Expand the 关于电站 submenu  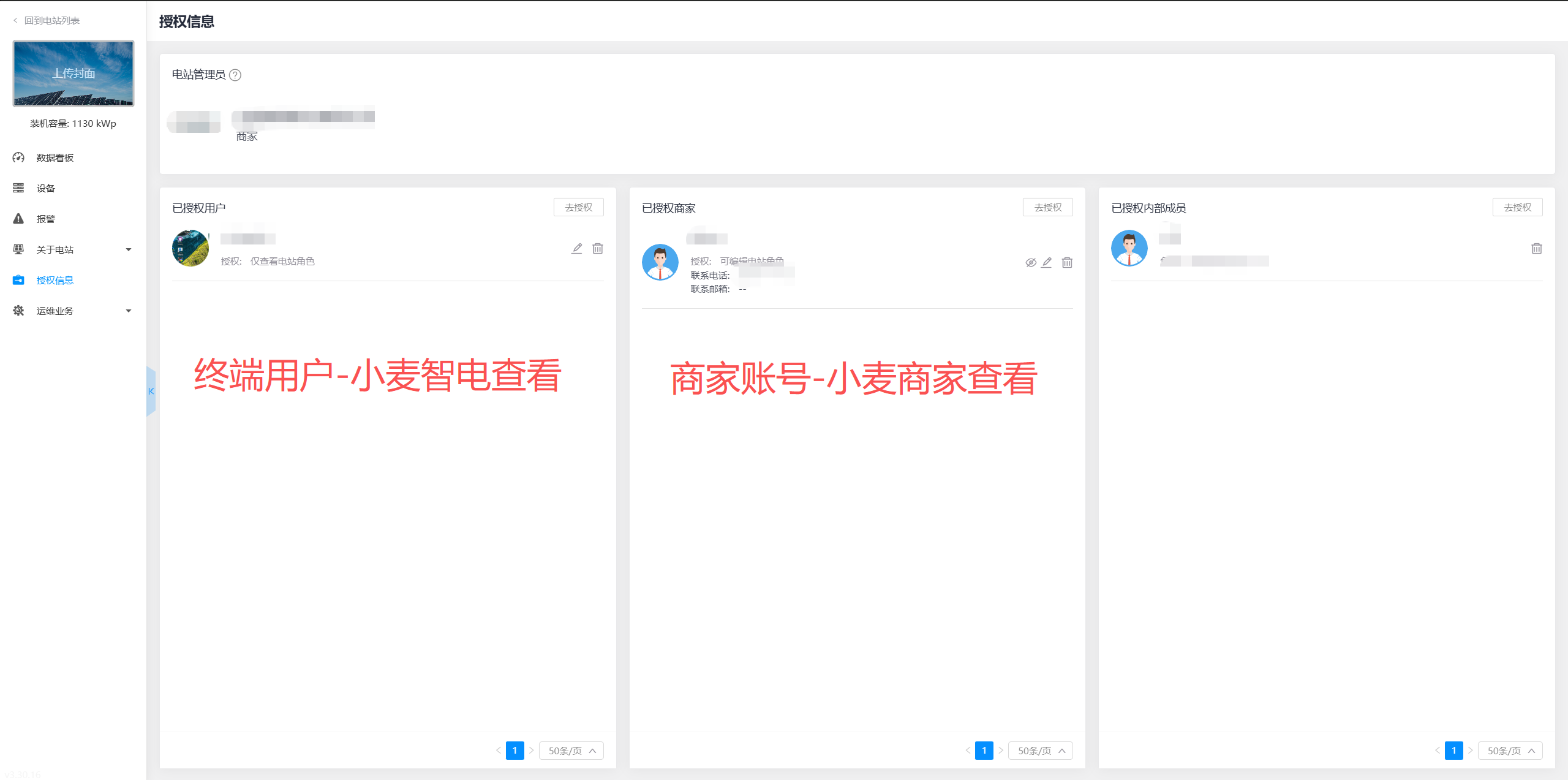click(x=129, y=249)
